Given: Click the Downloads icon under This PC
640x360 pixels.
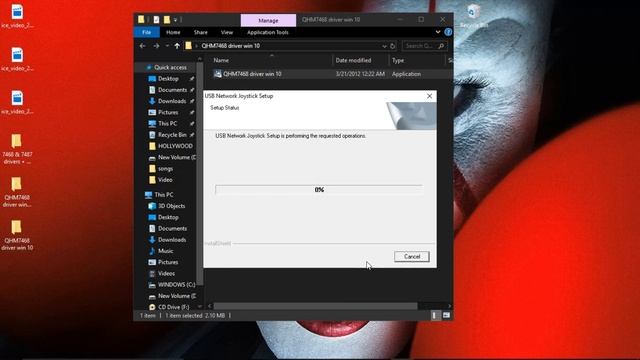Looking at the screenshot, I should [x=152, y=240].
